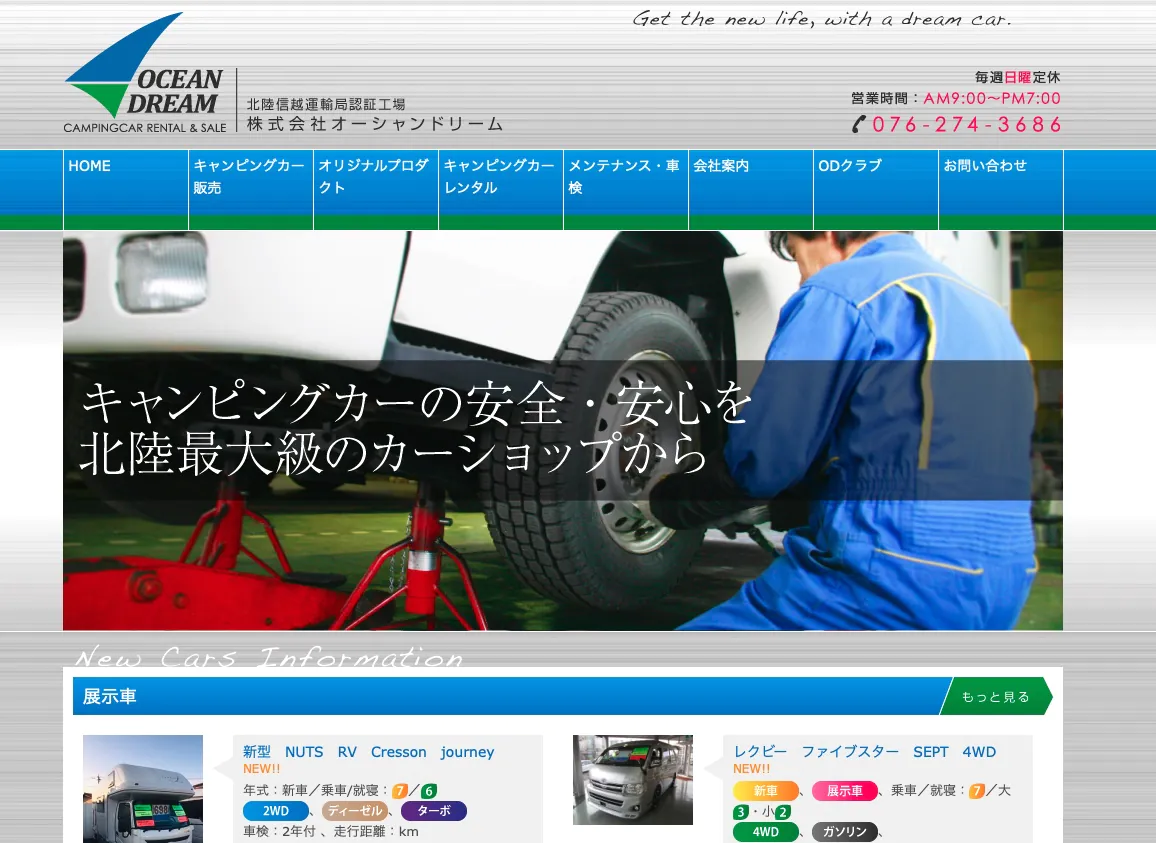1156x843 pixels.
Task: Click the blue 2WD badge
Action: [276, 811]
